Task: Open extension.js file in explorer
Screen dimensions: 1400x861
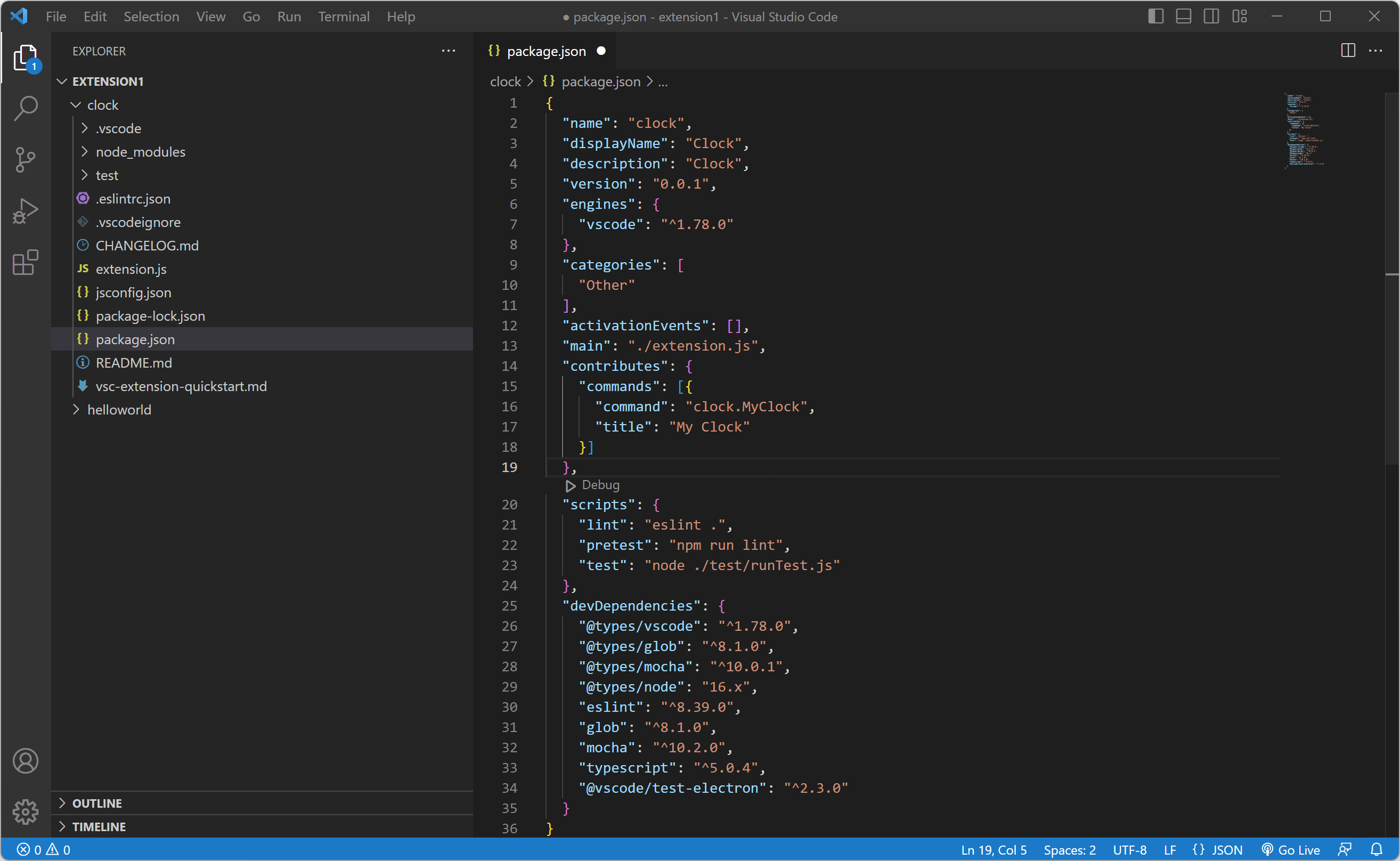Action: [131, 269]
